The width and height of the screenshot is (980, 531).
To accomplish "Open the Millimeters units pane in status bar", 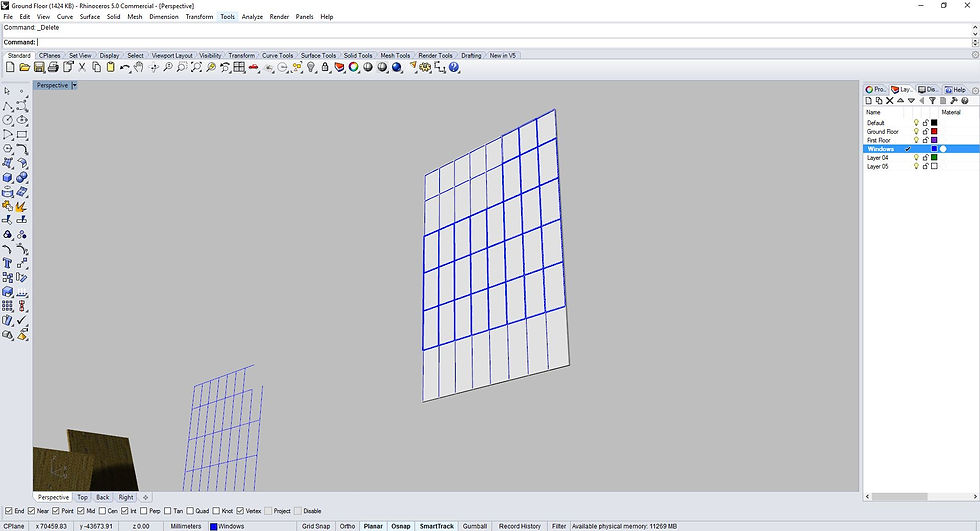I will (x=186, y=526).
